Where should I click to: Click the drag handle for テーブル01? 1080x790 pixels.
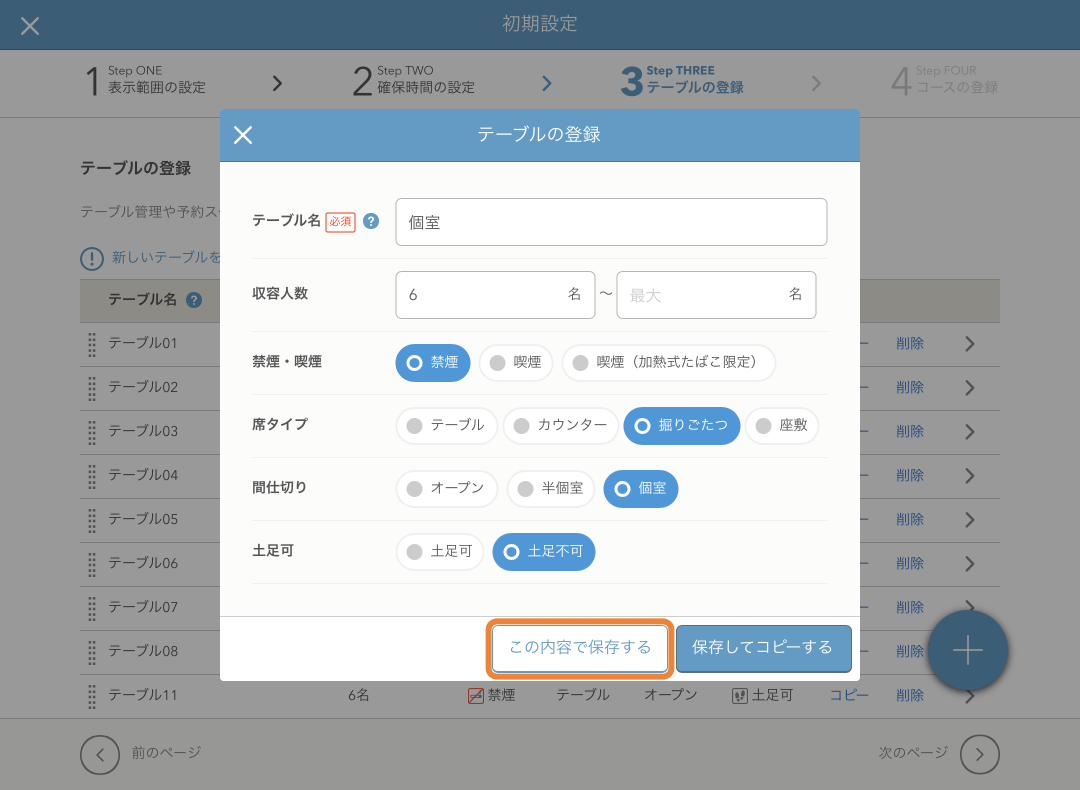(x=92, y=343)
